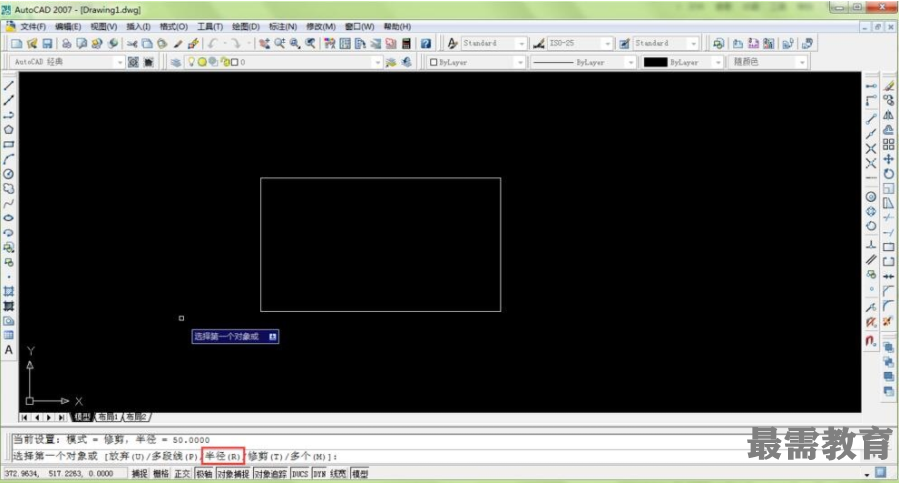Image resolution: width=899 pixels, height=483 pixels.
Task: Click the Zoom Realtime magnifier icon
Action: [280, 44]
